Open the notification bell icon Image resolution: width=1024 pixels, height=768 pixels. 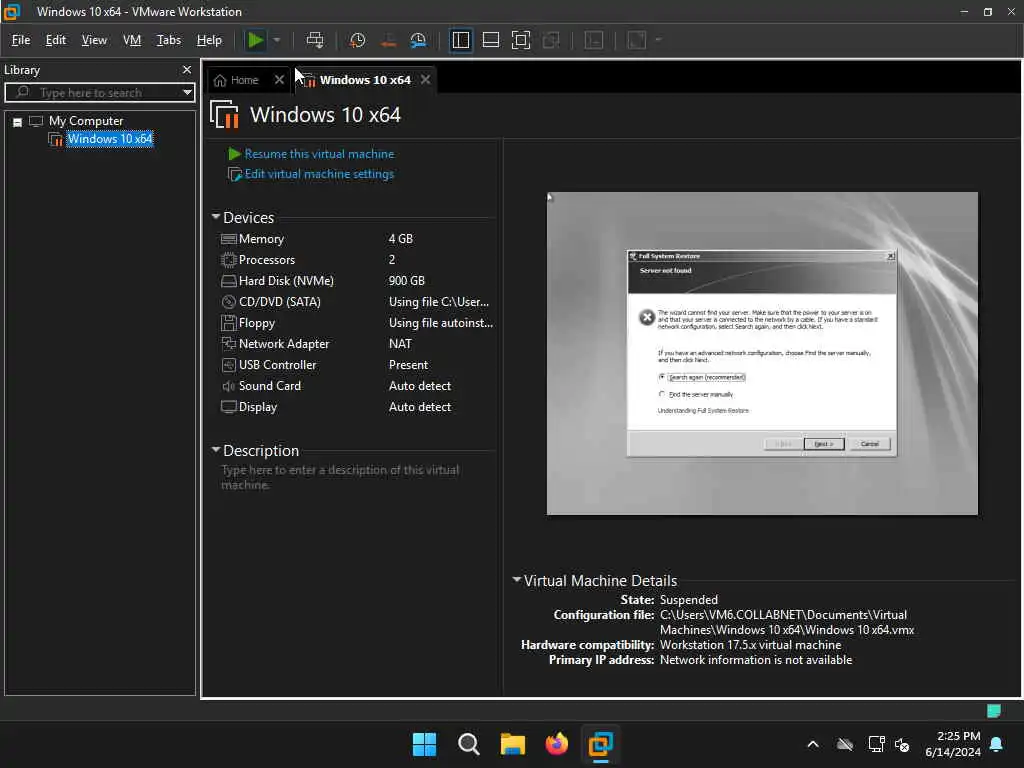tap(997, 744)
